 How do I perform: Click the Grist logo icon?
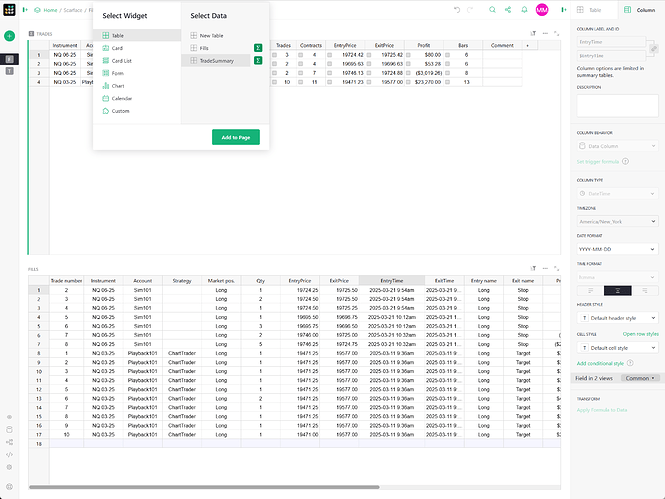(x=9, y=9)
